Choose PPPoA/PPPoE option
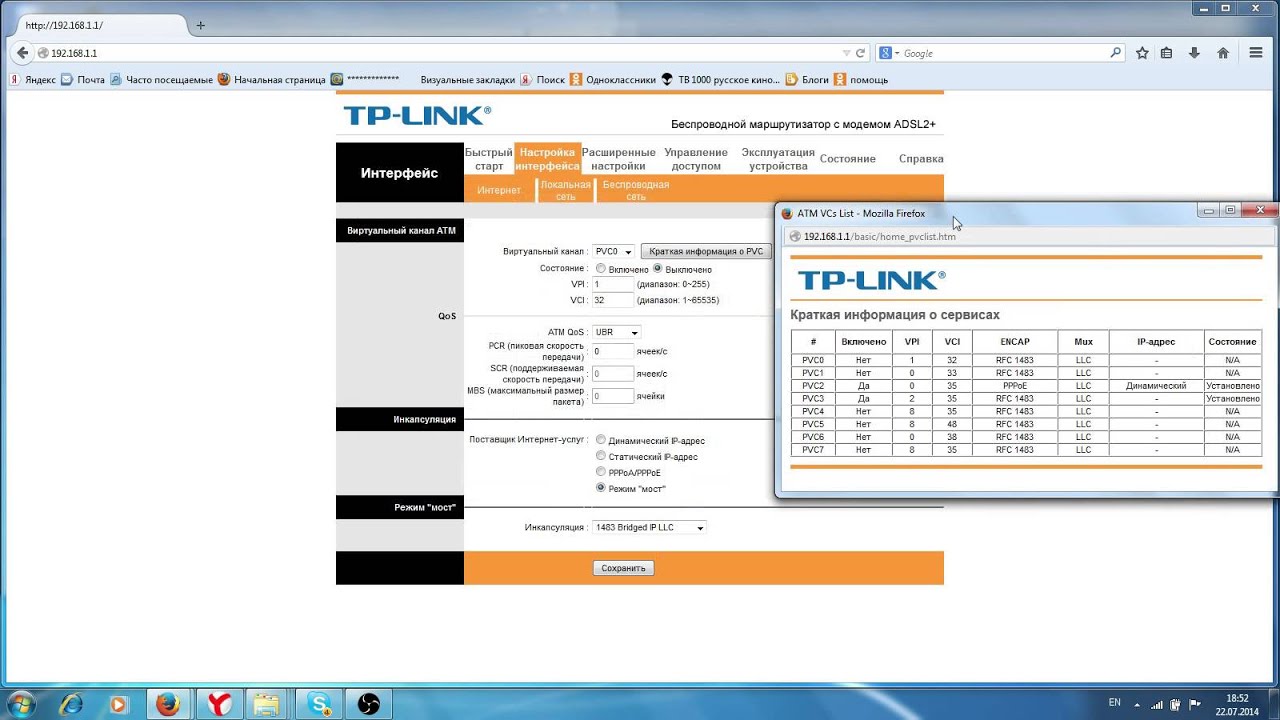1280x720 pixels. tap(600, 472)
